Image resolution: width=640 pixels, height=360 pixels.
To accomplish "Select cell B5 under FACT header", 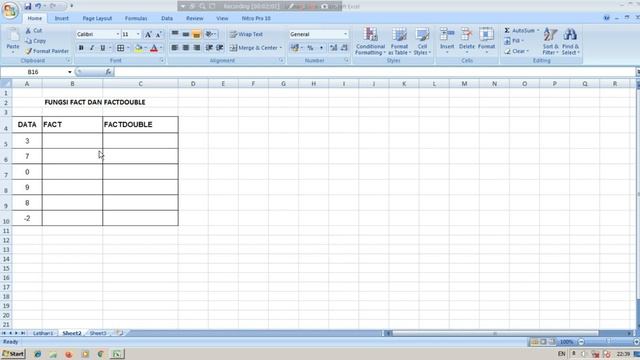I will (x=72, y=141).
